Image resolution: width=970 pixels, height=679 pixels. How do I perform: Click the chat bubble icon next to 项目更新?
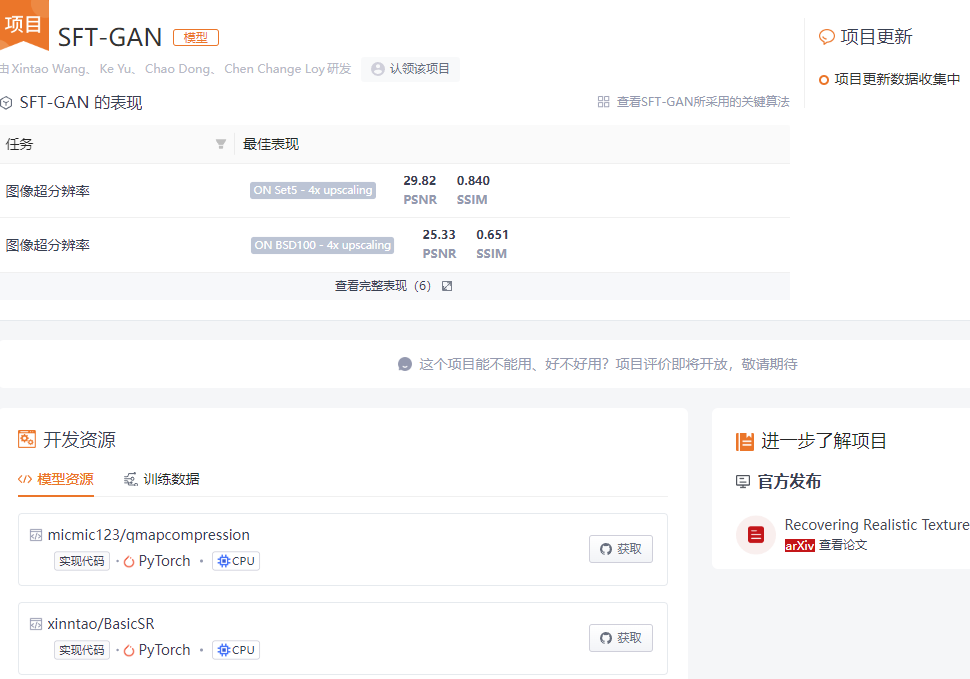click(826, 36)
